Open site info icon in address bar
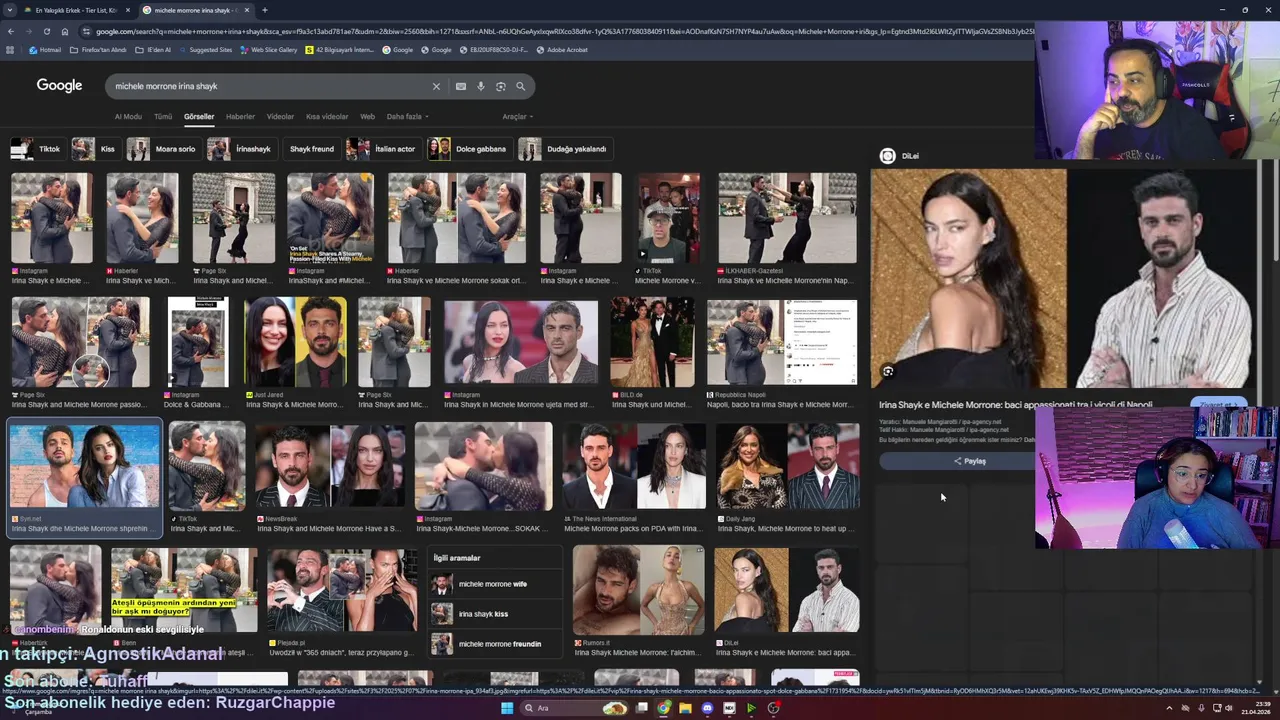Image resolution: width=1280 pixels, height=720 pixels. coord(87,31)
